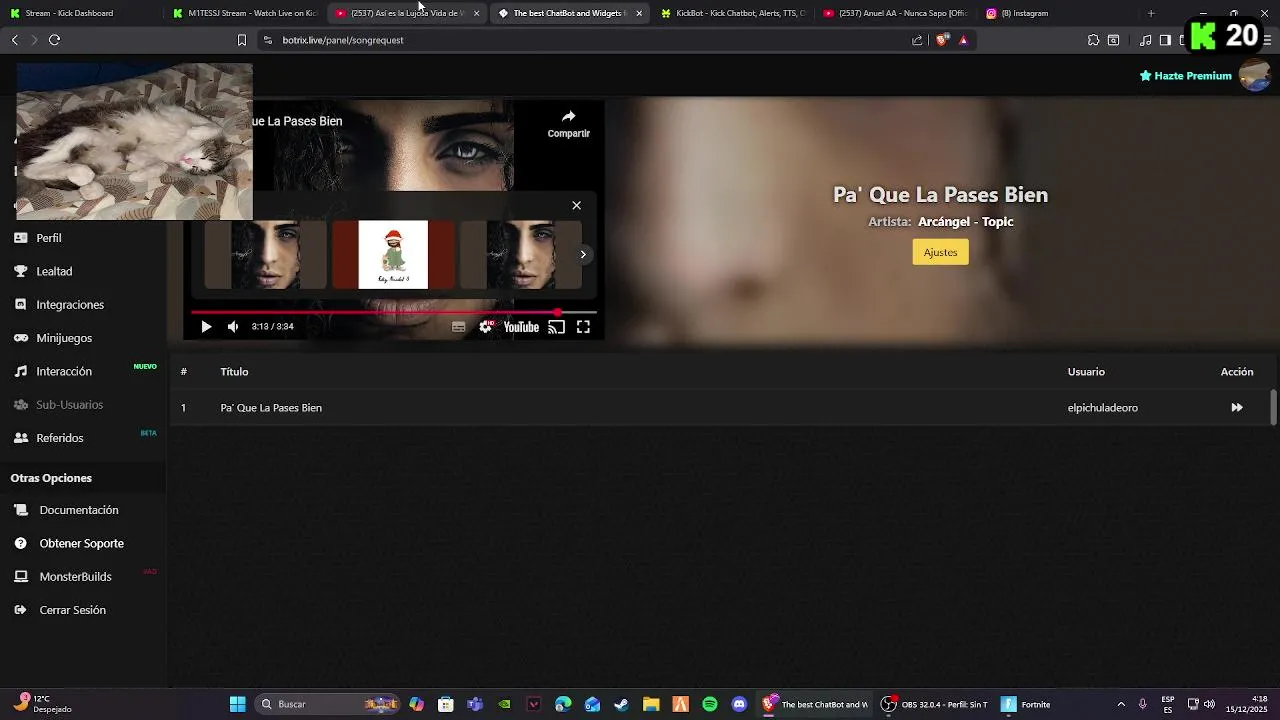Image resolution: width=1280 pixels, height=720 pixels.
Task: Switch to Anuel AA Nunca Sapo tab
Action: coord(895,13)
